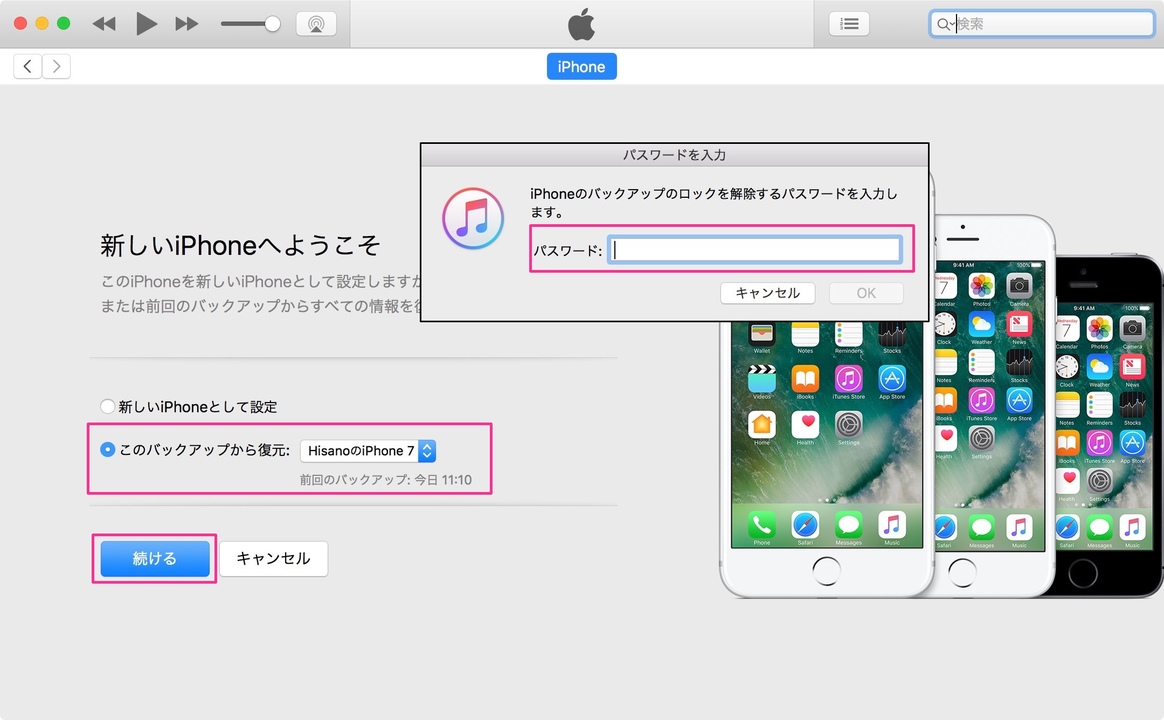Go back with the left chevron button

27,67
